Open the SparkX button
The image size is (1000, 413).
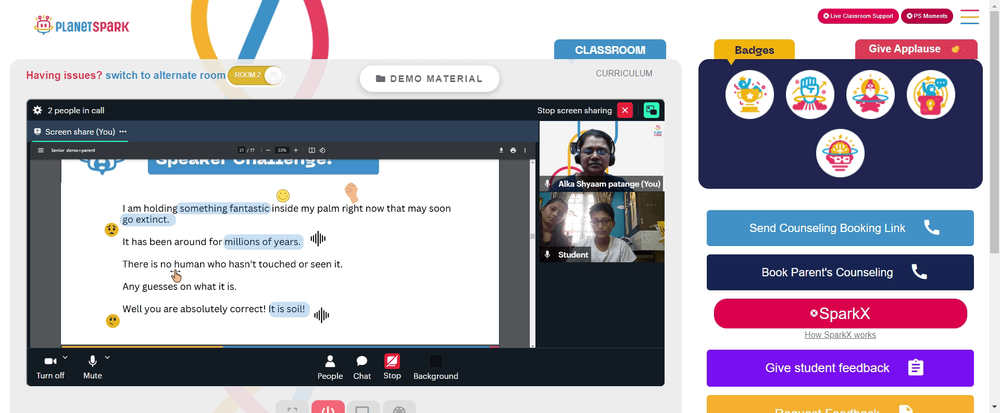click(840, 314)
